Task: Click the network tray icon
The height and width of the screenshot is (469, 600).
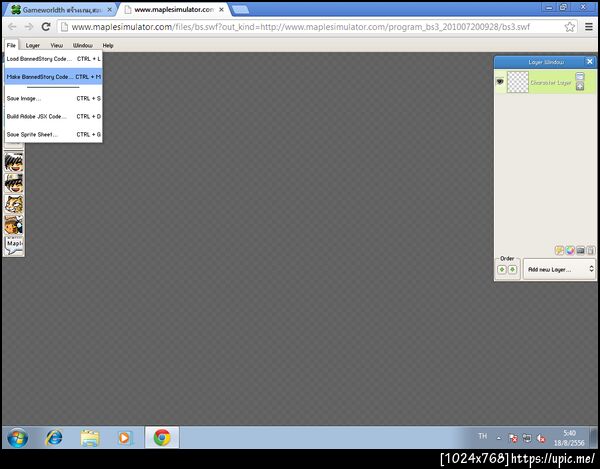Action: point(527,438)
